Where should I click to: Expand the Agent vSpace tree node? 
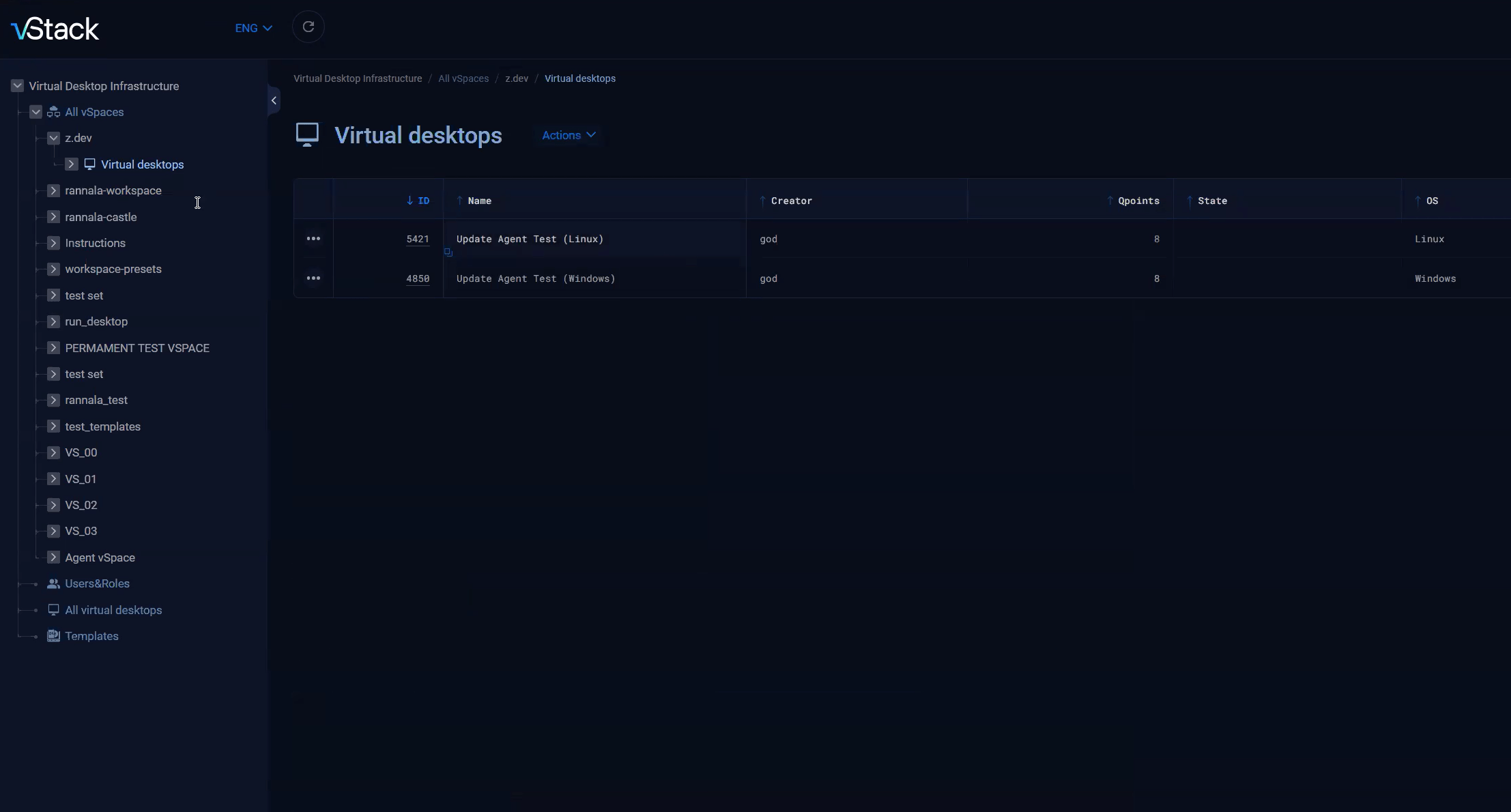click(x=53, y=557)
